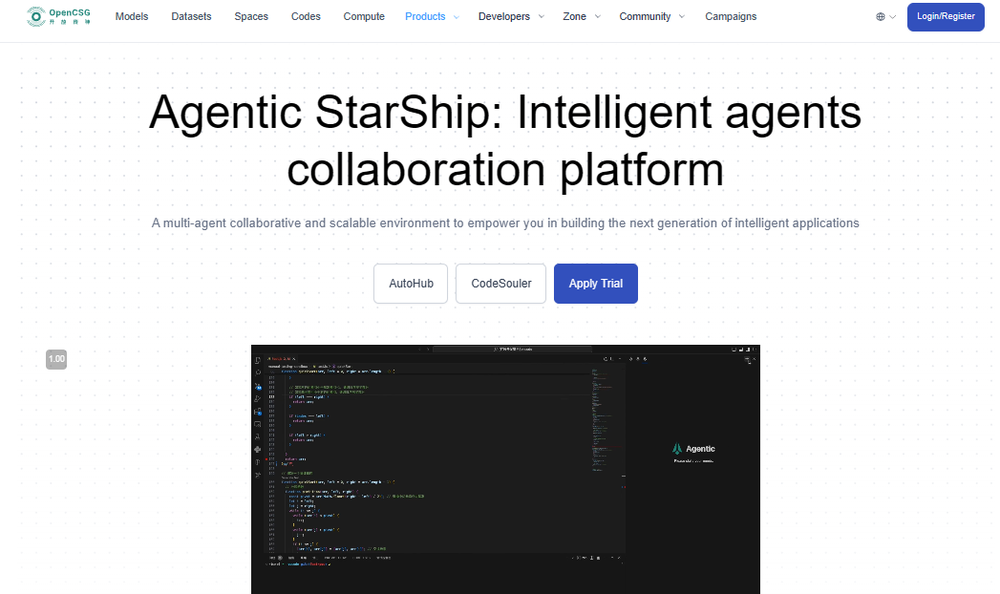This screenshot has width=1000, height=594.
Task: Click the Apply Trial button
Action: pyautogui.click(x=596, y=283)
